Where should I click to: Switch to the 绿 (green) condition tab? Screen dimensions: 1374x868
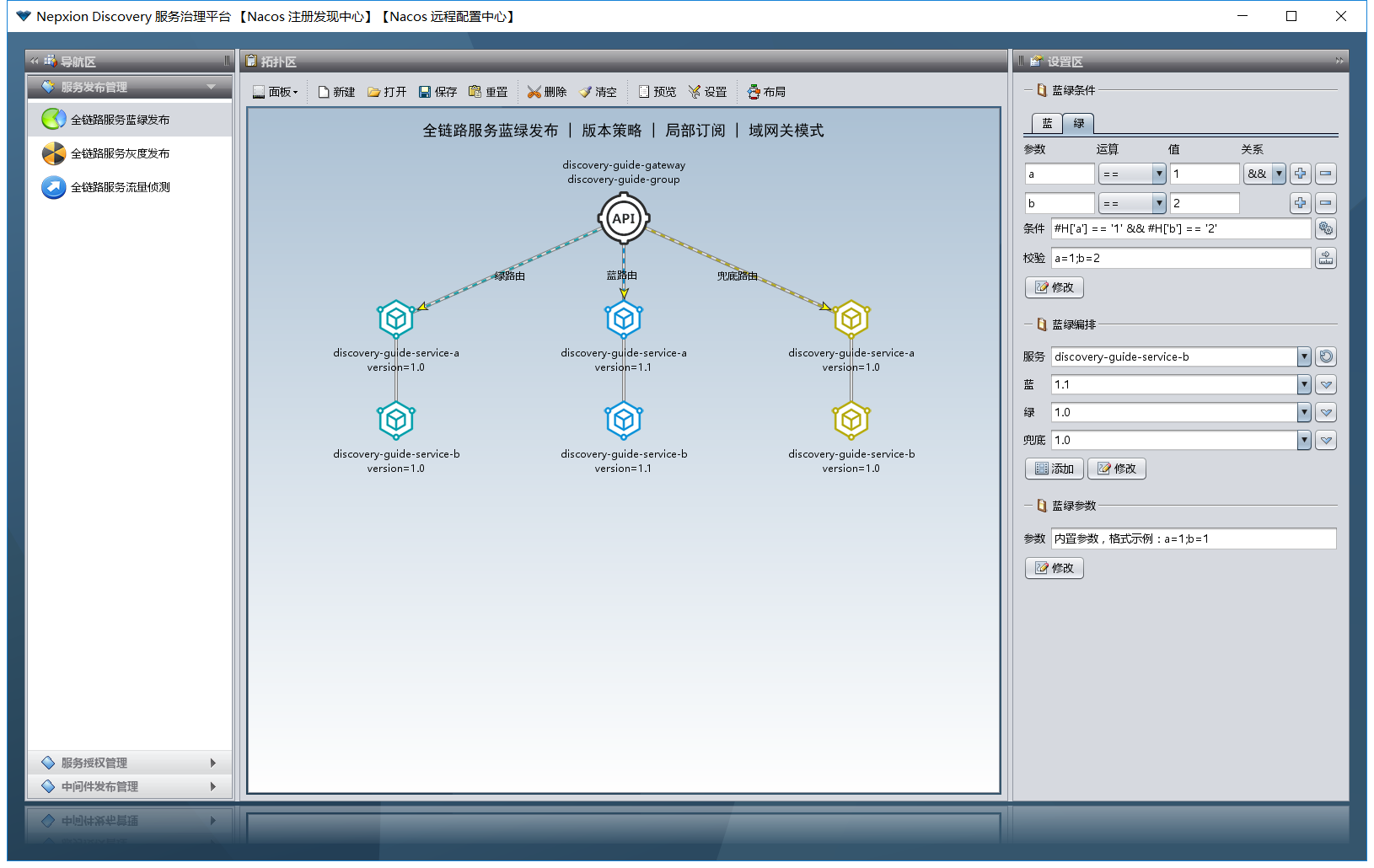tap(1078, 123)
